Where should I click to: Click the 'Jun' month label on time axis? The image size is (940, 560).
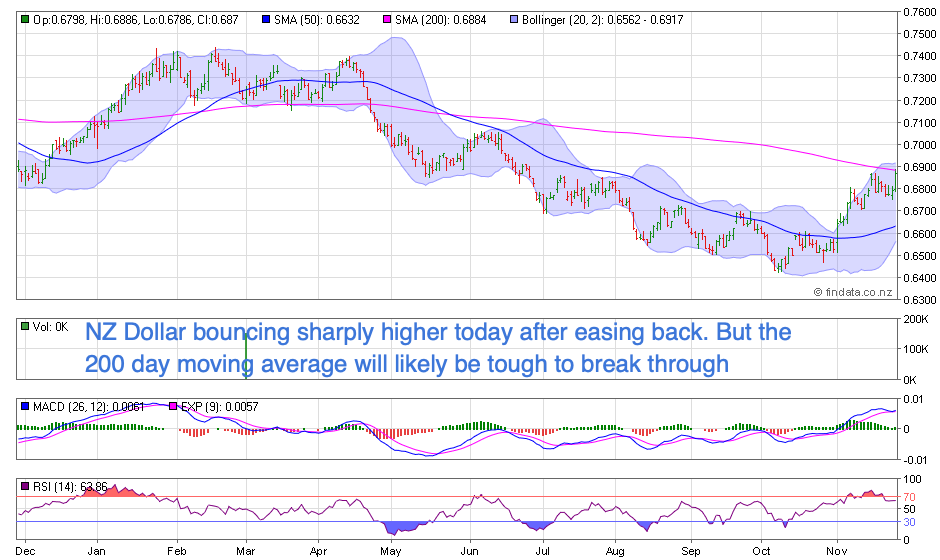click(x=469, y=551)
